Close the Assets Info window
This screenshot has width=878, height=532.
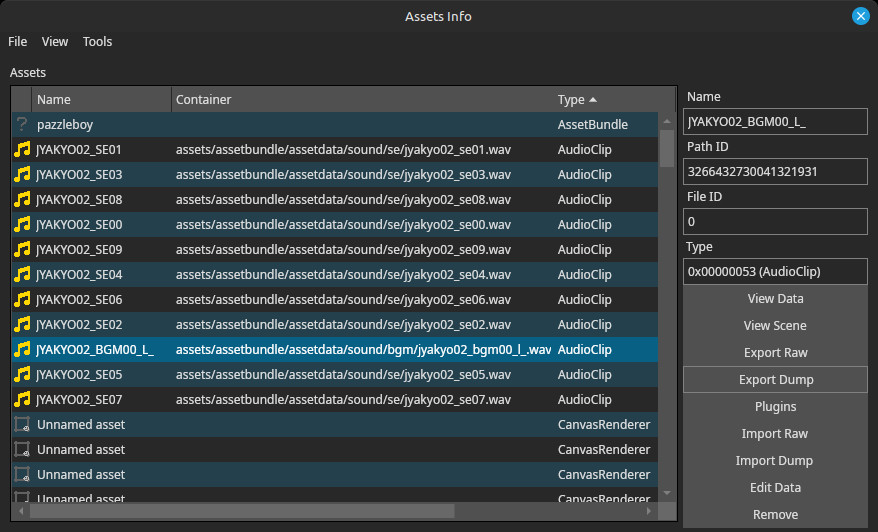(x=860, y=16)
